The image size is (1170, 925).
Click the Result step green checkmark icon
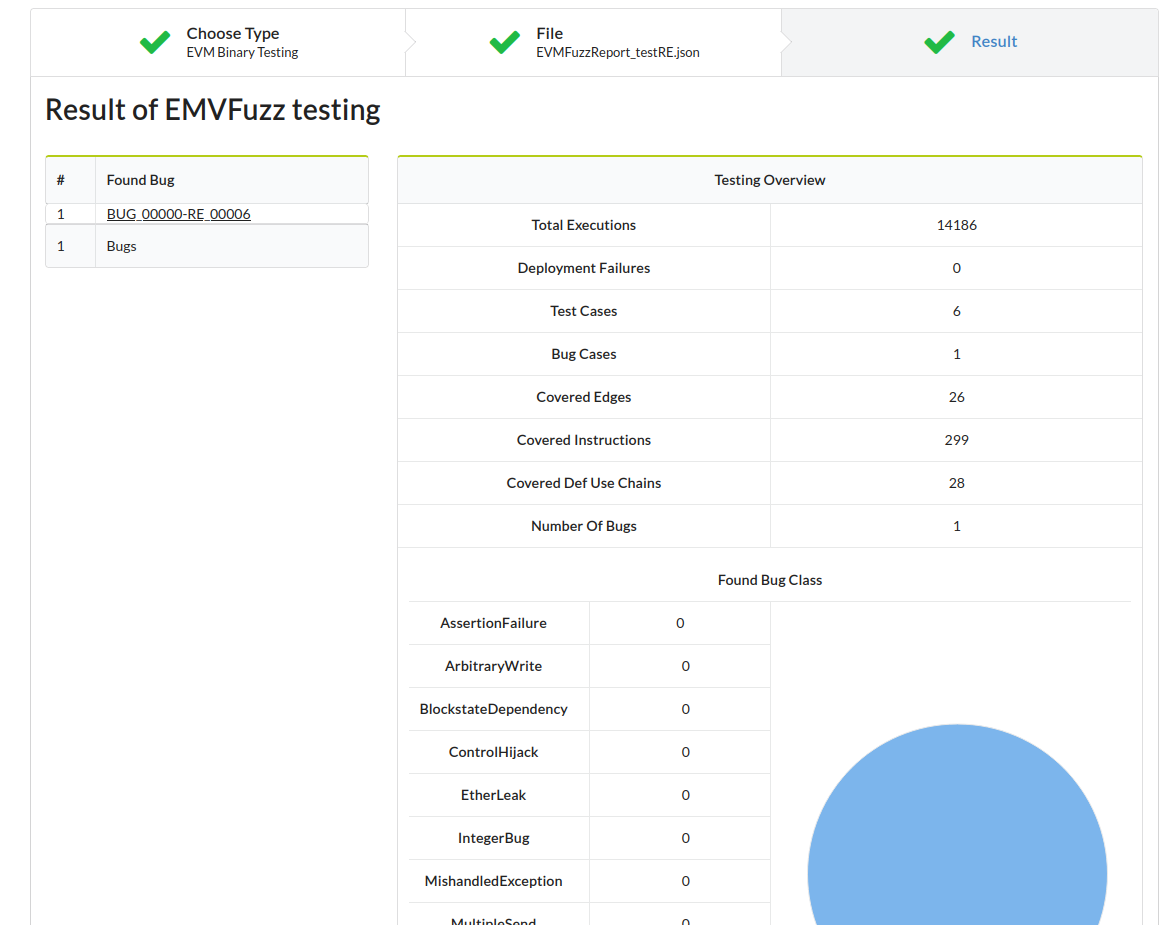tap(939, 42)
